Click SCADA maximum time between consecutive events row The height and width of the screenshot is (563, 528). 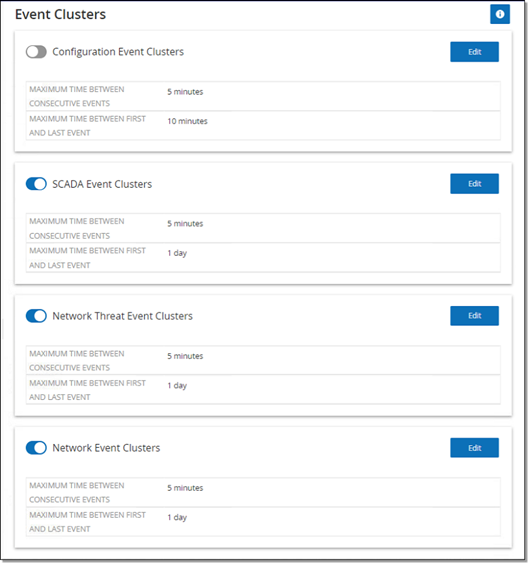tap(263, 228)
